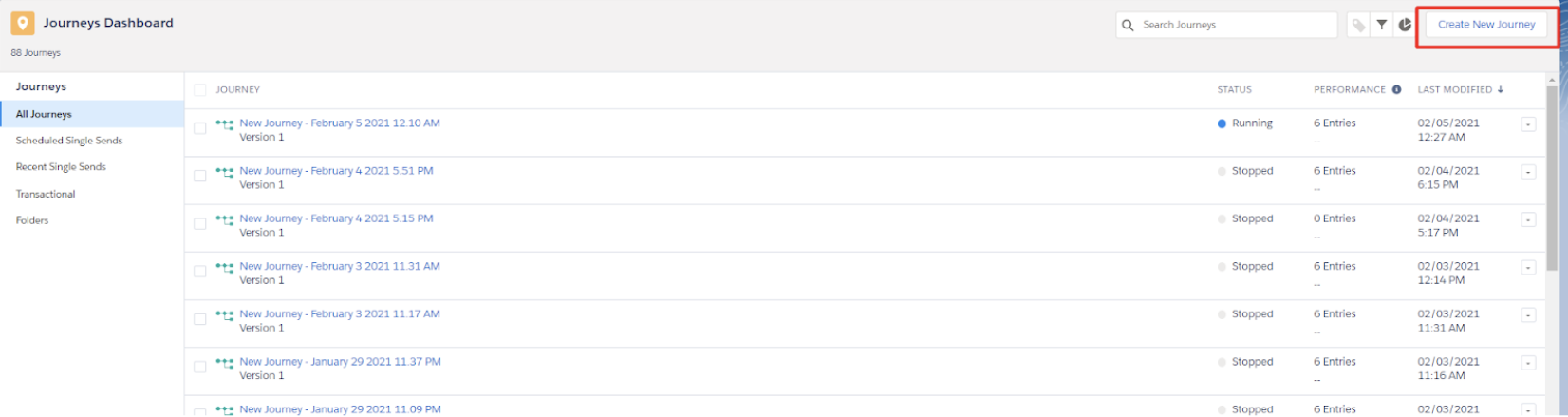The width and height of the screenshot is (1568, 417).
Task: Toggle the select-all journeys checkbox
Action: point(199,90)
